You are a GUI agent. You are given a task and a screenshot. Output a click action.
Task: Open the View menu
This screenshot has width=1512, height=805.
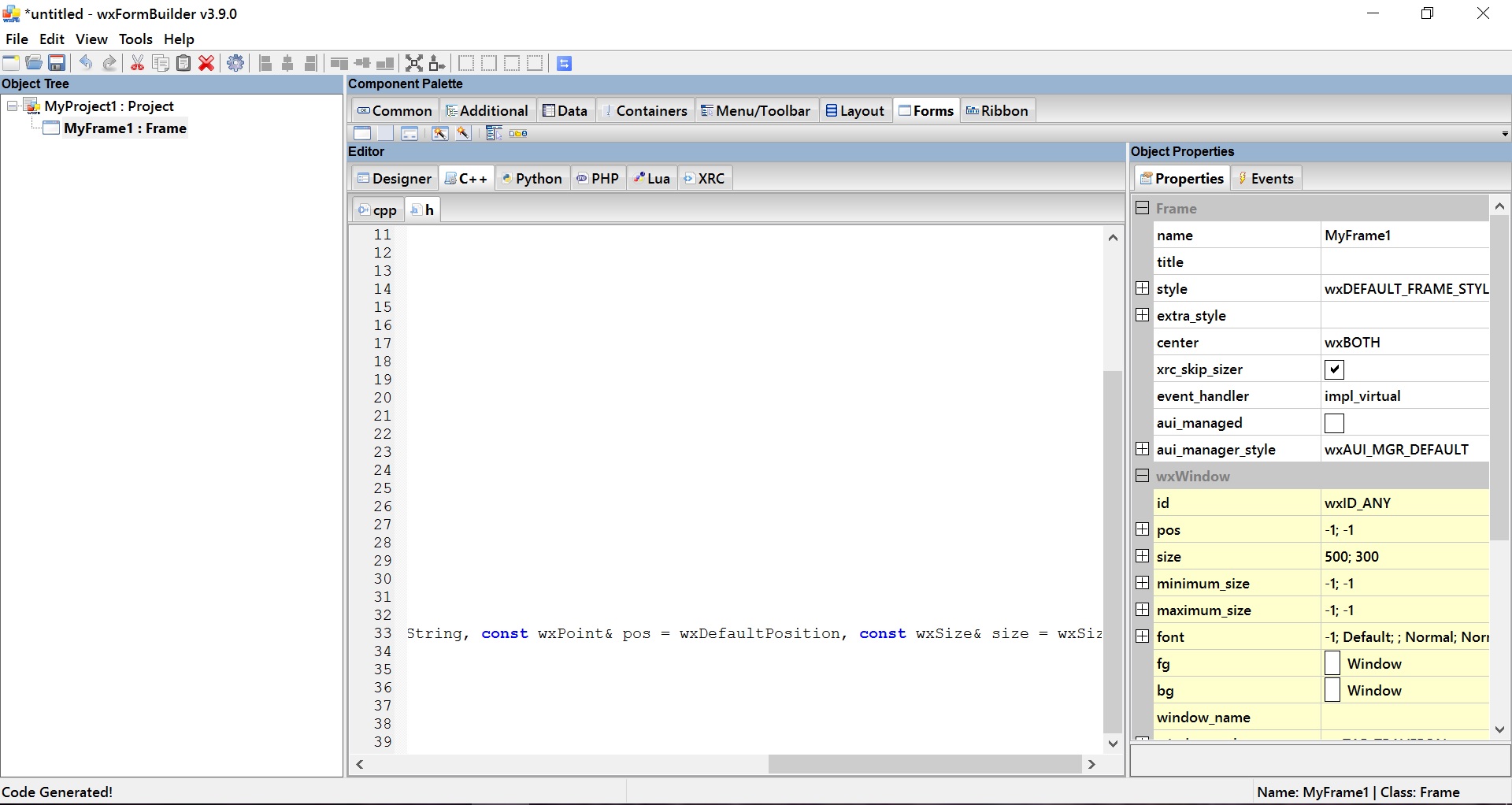[x=91, y=39]
